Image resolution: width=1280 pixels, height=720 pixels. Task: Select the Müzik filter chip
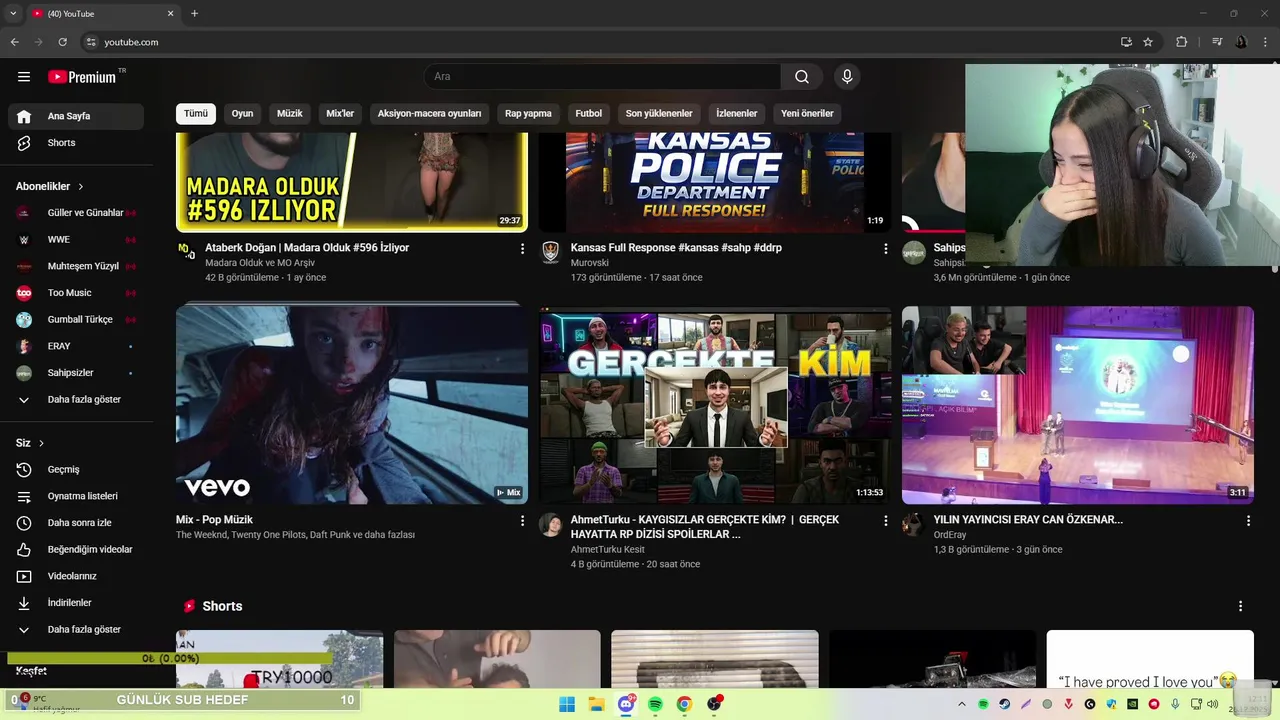coord(290,114)
